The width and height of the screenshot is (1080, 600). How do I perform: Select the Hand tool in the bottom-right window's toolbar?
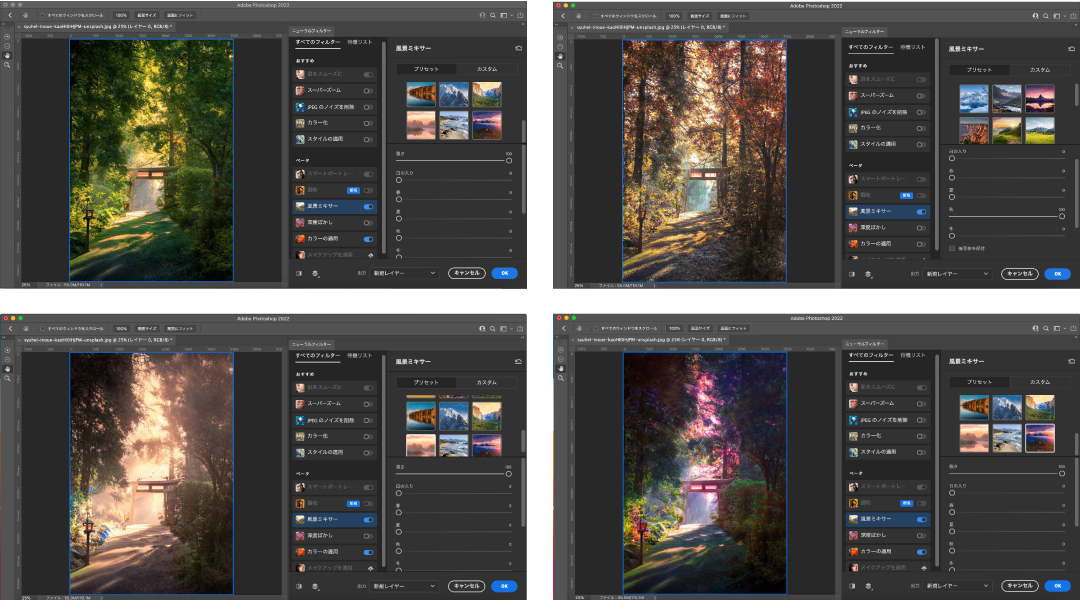click(561, 369)
